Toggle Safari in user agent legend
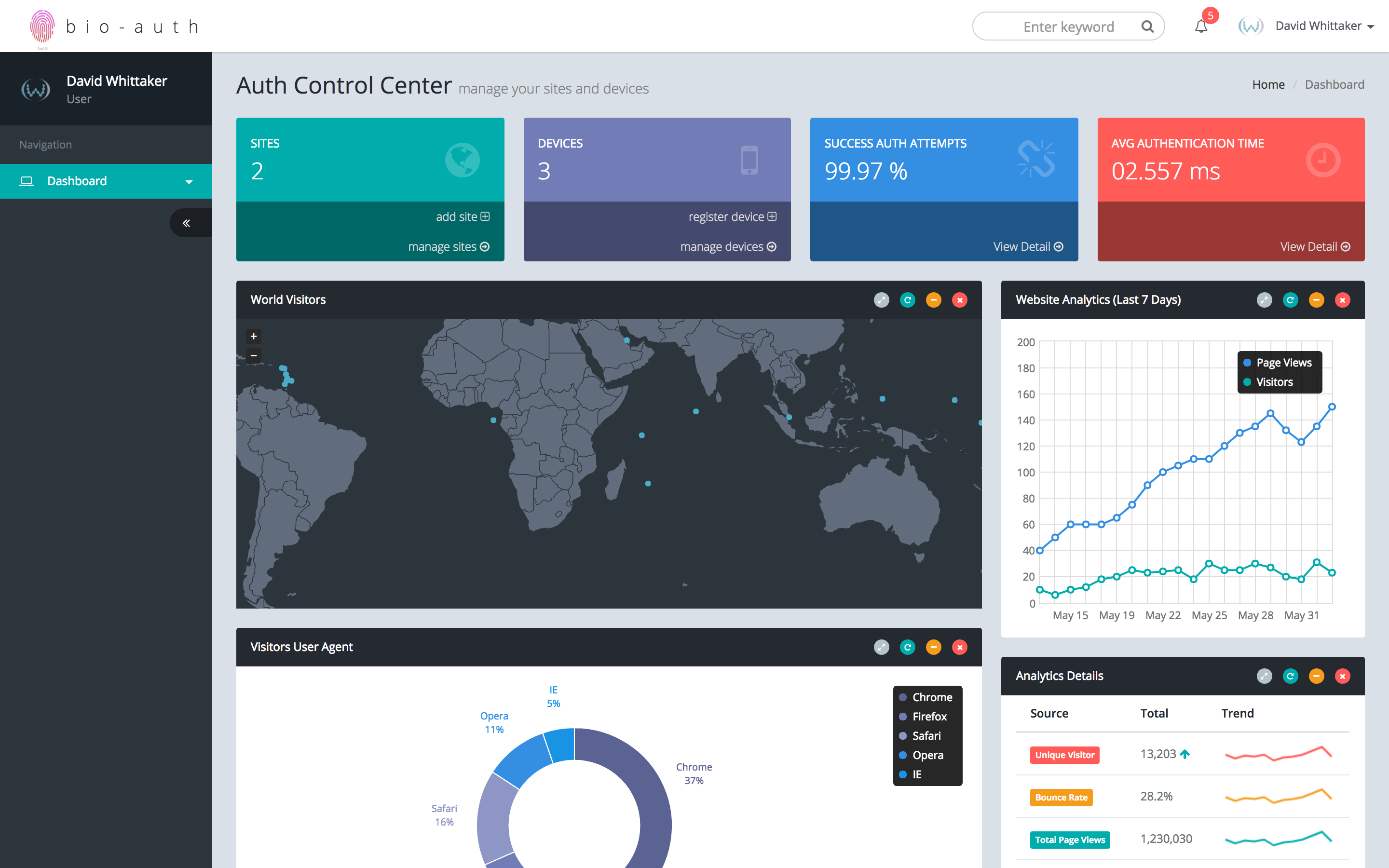The image size is (1389, 868). 920,736
